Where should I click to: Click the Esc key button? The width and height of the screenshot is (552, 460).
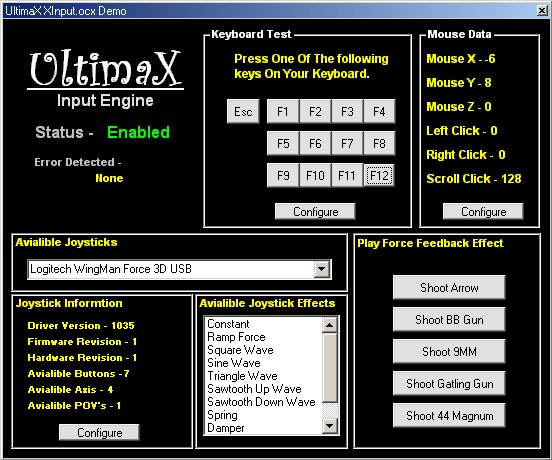(x=243, y=112)
